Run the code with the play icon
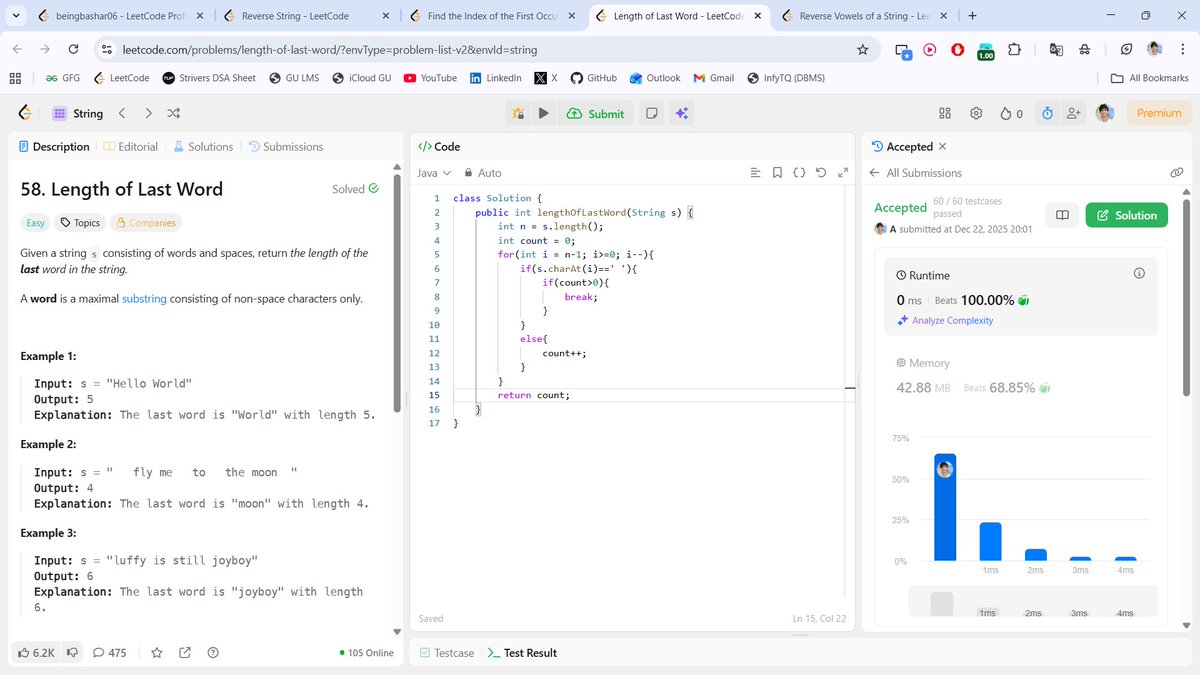The image size is (1200, 675). [x=542, y=113]
